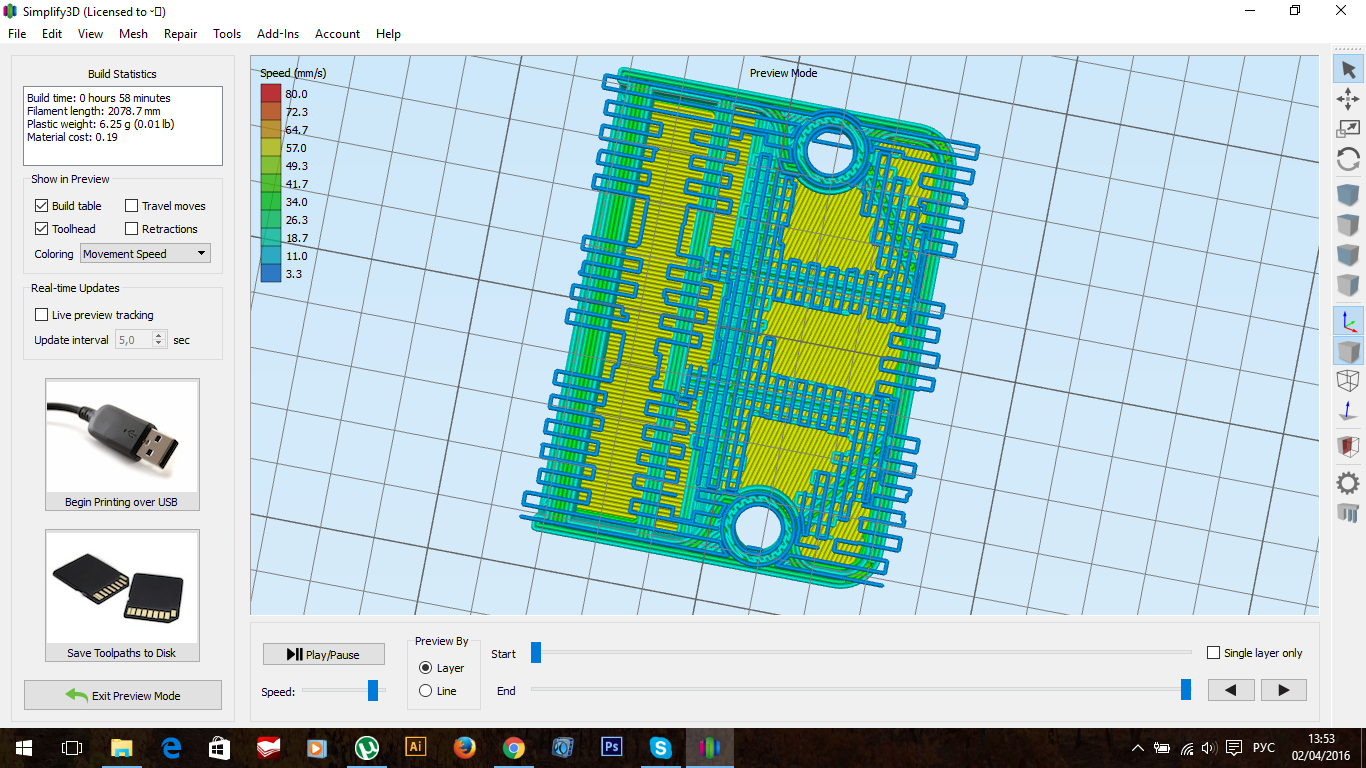The height and width of the screenshot is (768, 1366).
Task: Click Exit Preview Mode button
Action: 123,696
